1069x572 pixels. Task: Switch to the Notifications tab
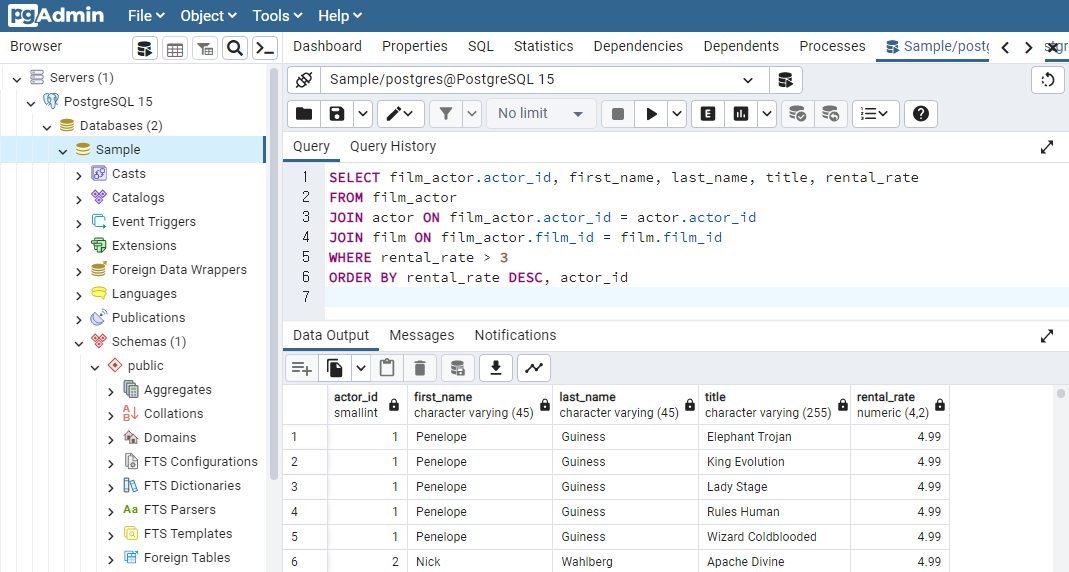(515, 335)
